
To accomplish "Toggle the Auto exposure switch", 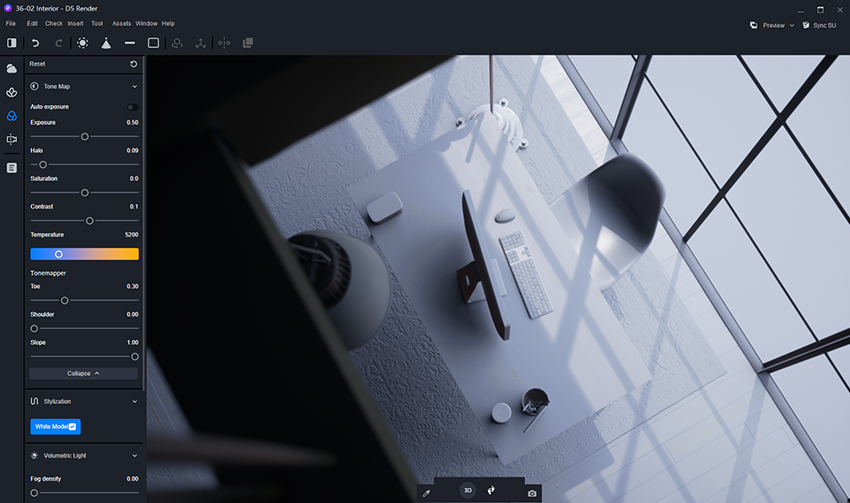I will (x=132, y=107).
